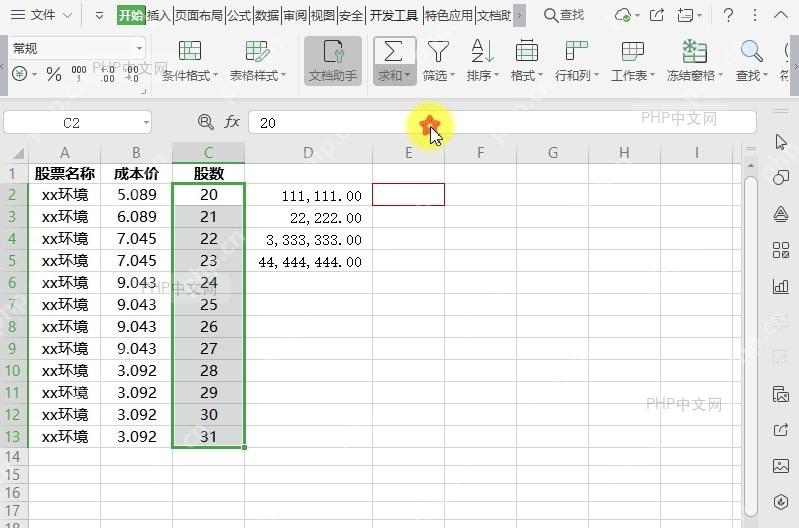Click cell B2 with value 5.089
Viewport: 799px width, 528px height.
click(137, 195)
